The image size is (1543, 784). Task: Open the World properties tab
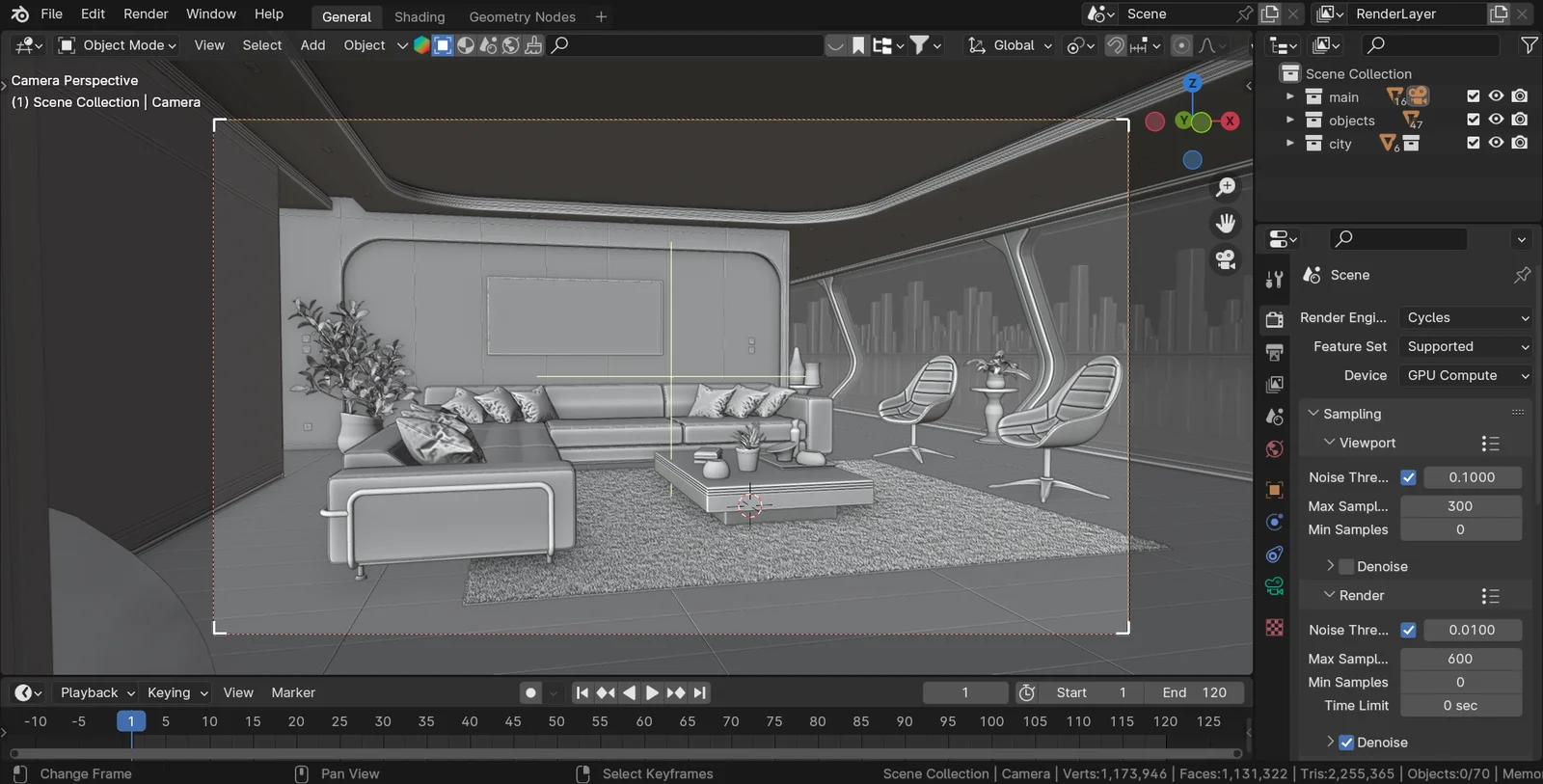click(1274, 449)
